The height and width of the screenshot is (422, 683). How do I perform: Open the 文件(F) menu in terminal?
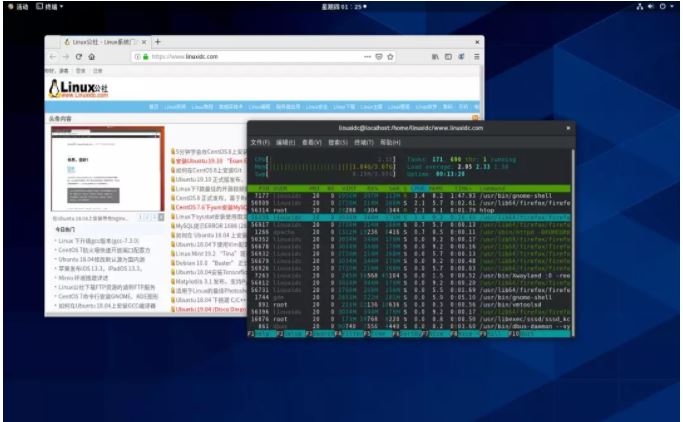(x=259, y=142)
